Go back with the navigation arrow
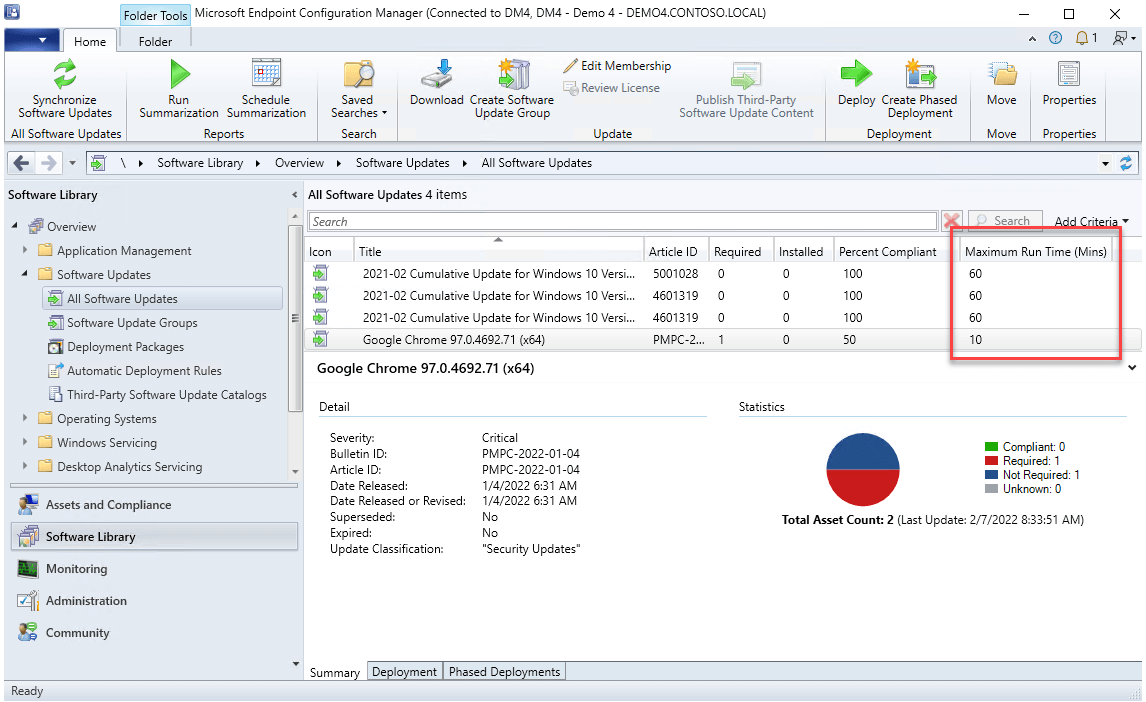The image size is (1146, 702). [22, 163]
